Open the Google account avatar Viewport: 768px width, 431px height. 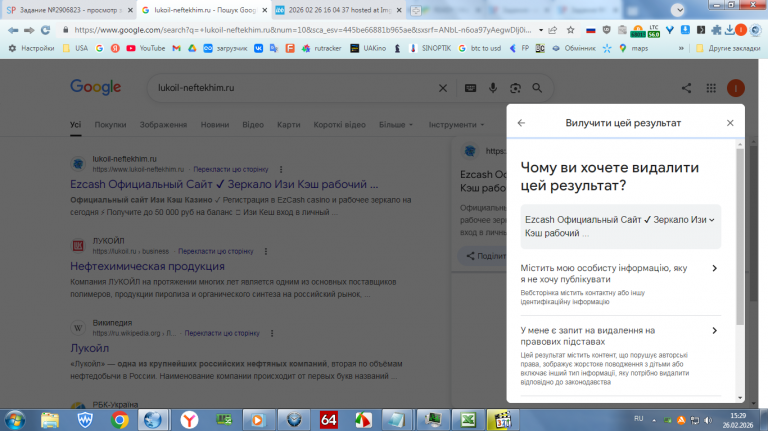pyautogui.click(x=735, y=88)
